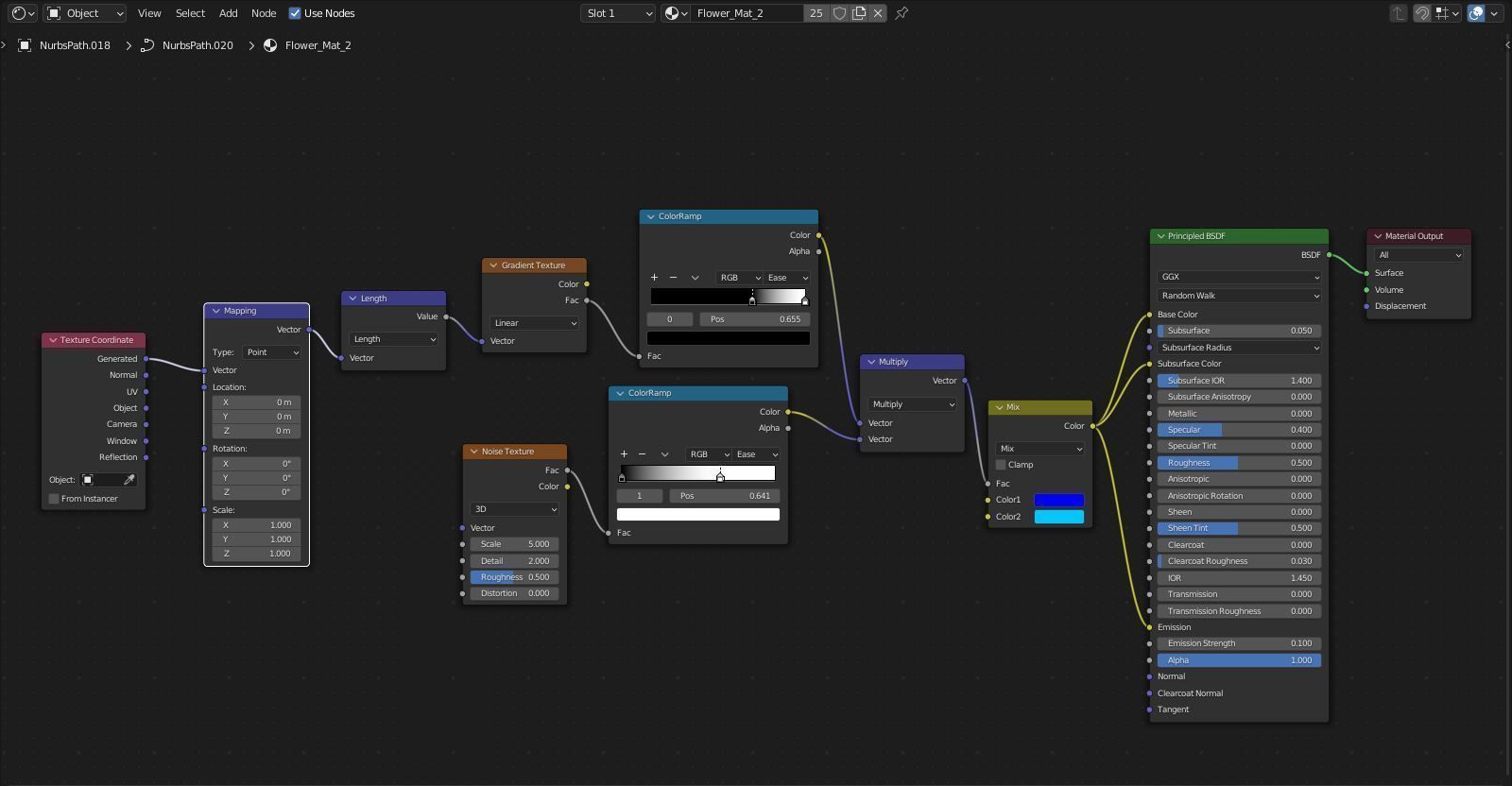Click the eyedropper in Texture Coordinate node
This screenshot has height=786, width=1512.
[129, 480]
